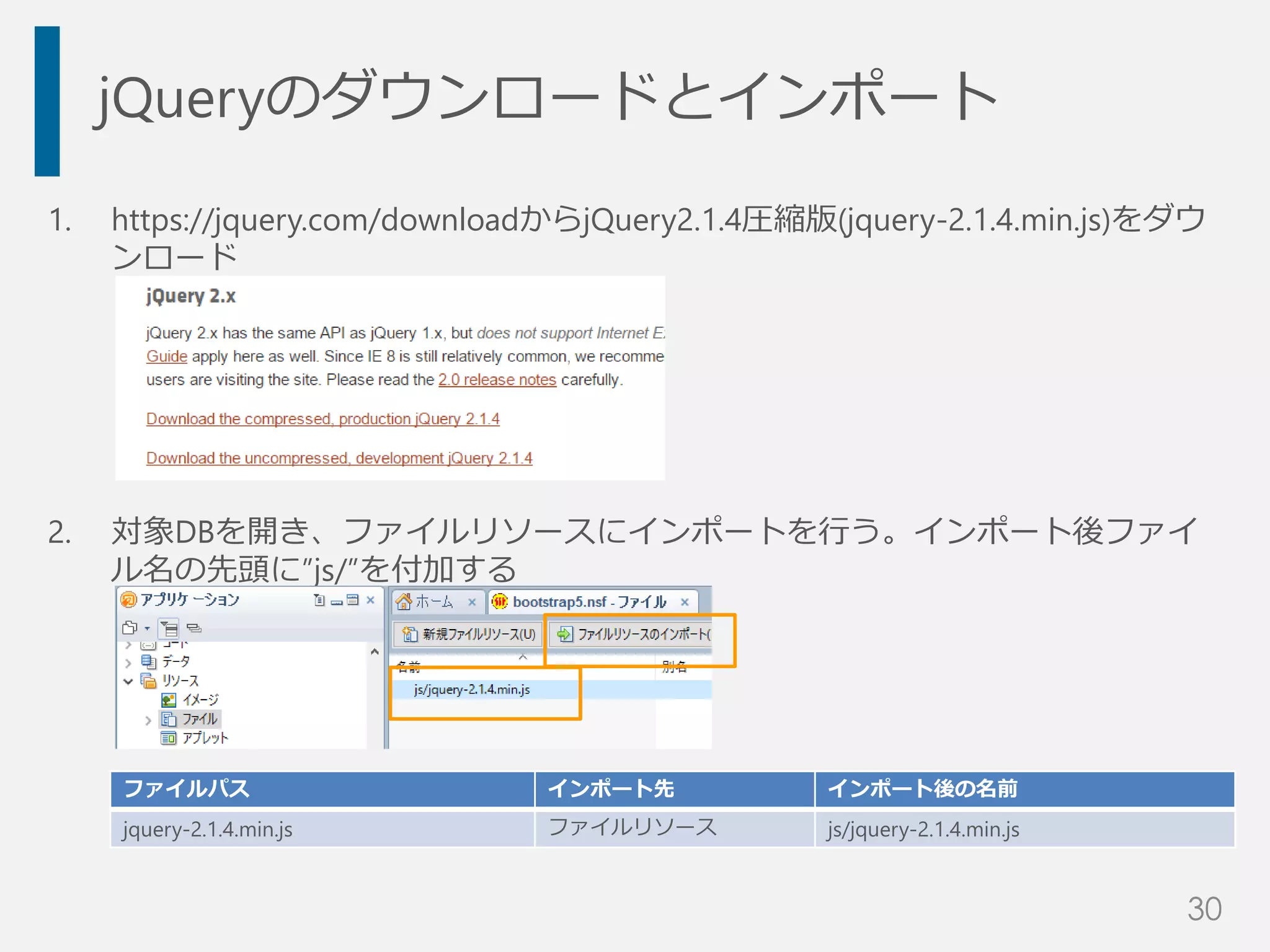Collapse the リソース tree node
Image resolution: width=1270 pixels, height=952 pixels.
click(x=128, y=681)
